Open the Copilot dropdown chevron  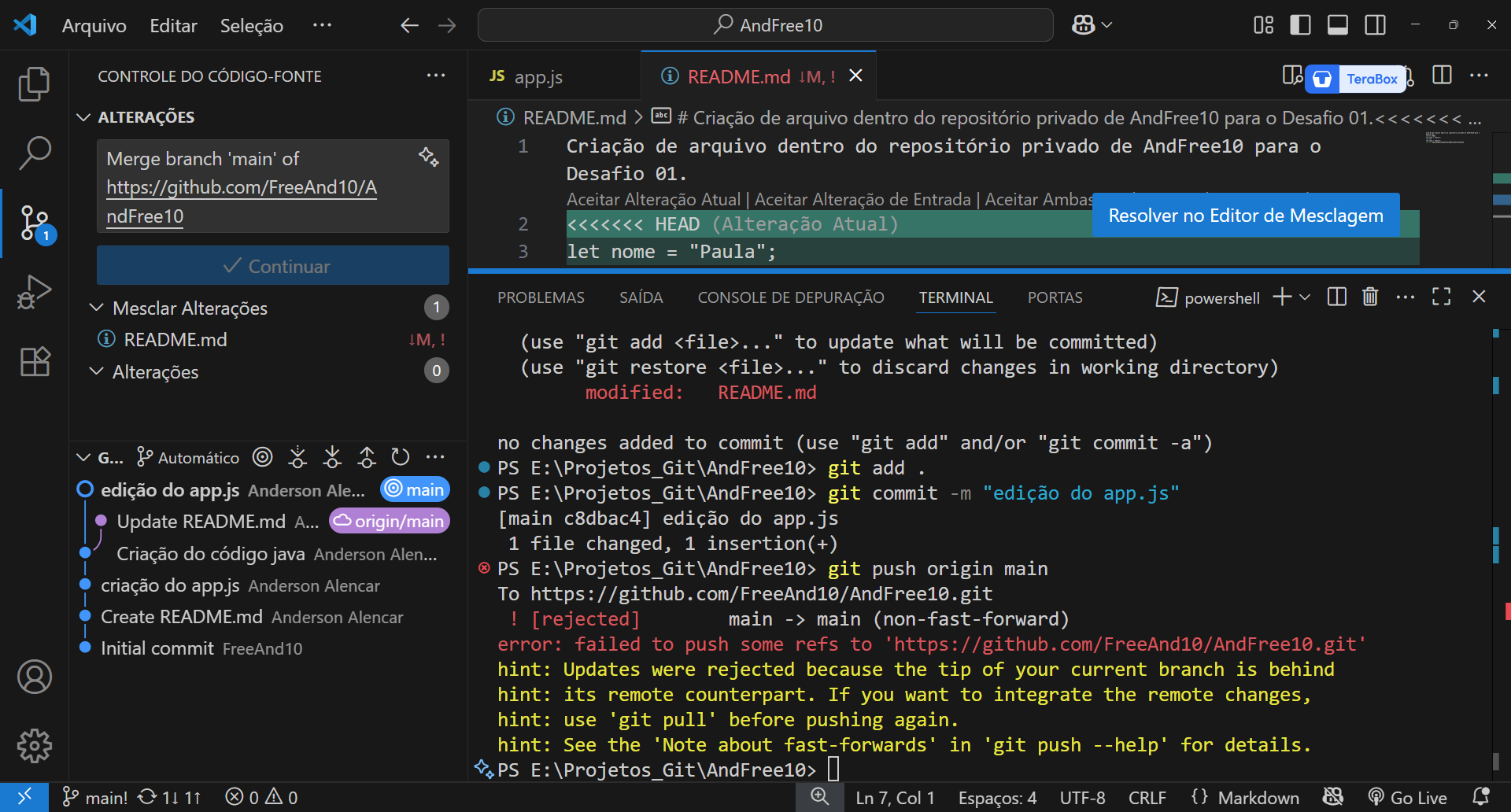coord(1106,25)
